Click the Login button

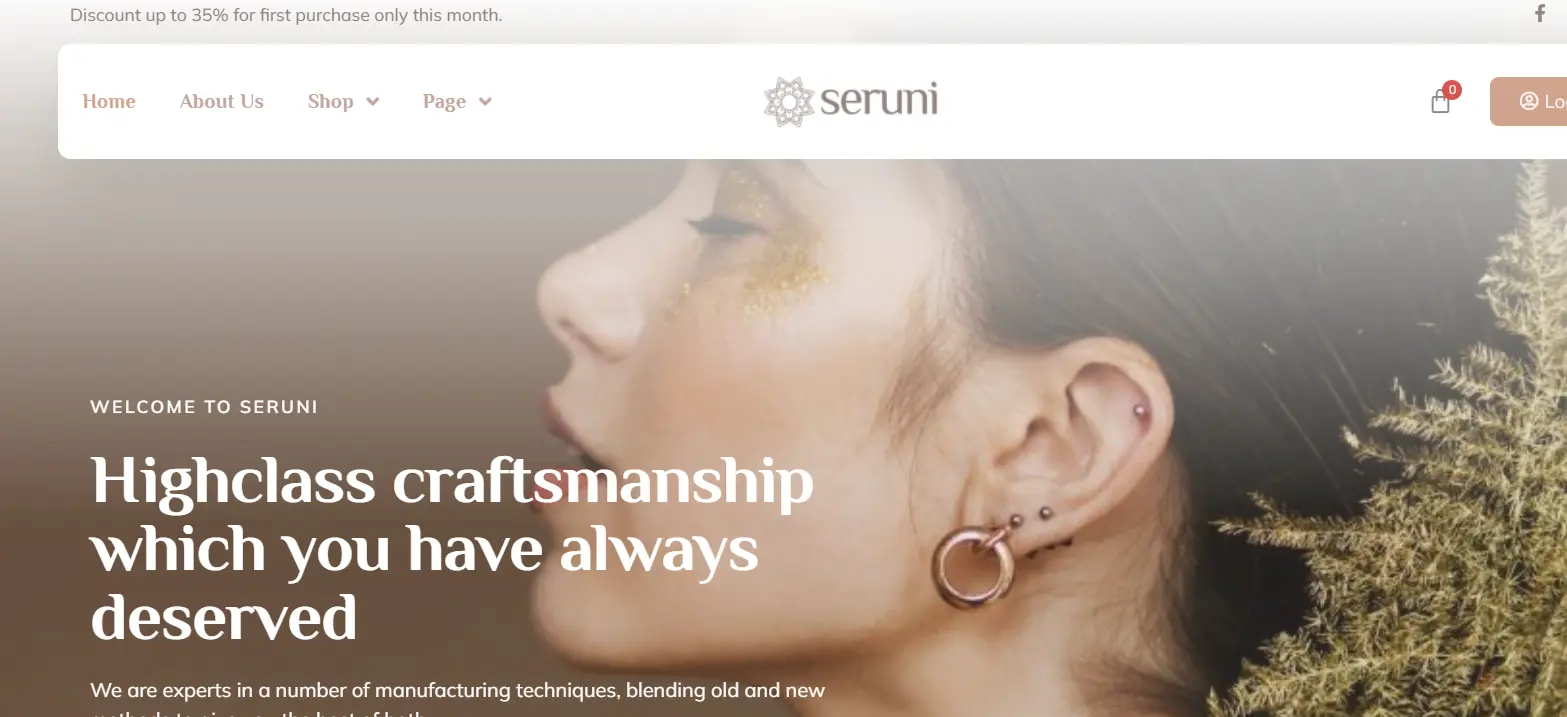(x=1528, y=101)
